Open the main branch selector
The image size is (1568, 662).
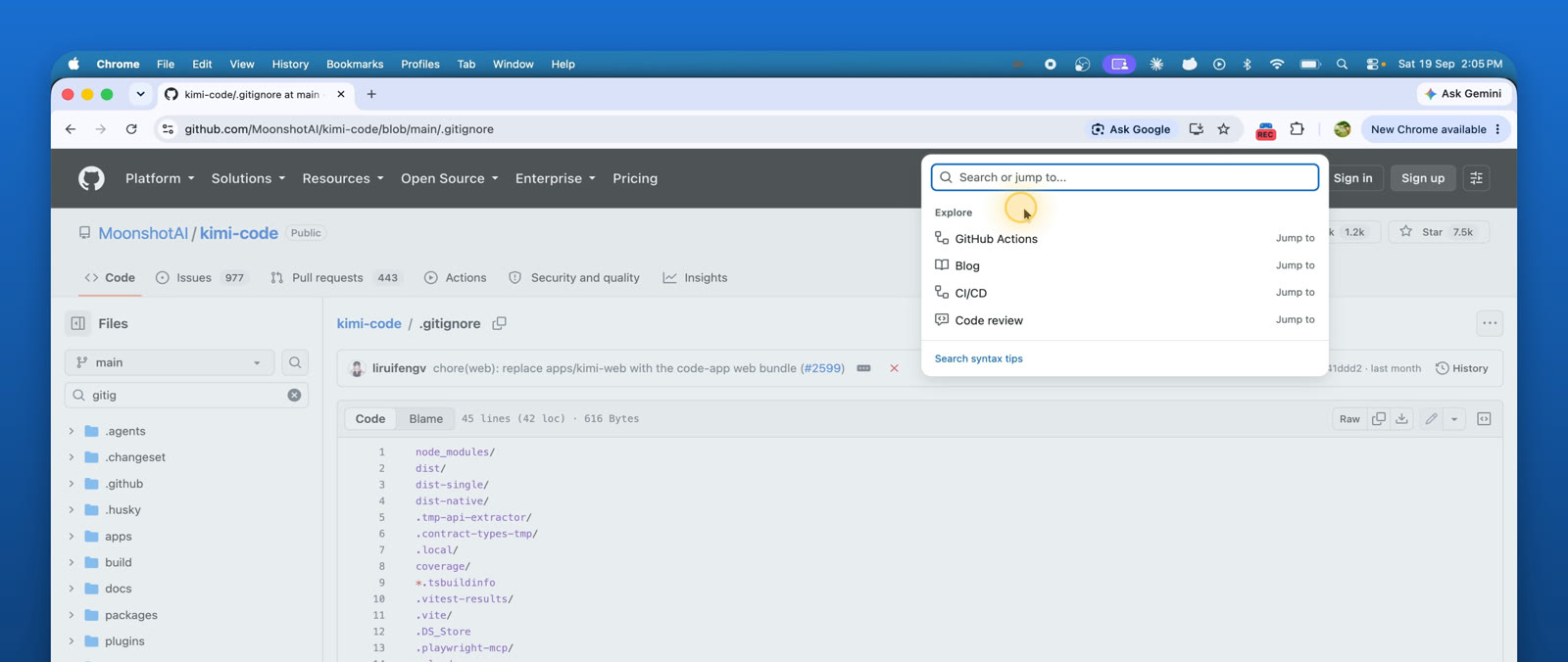pyautogui.click(x=169, y=362)
